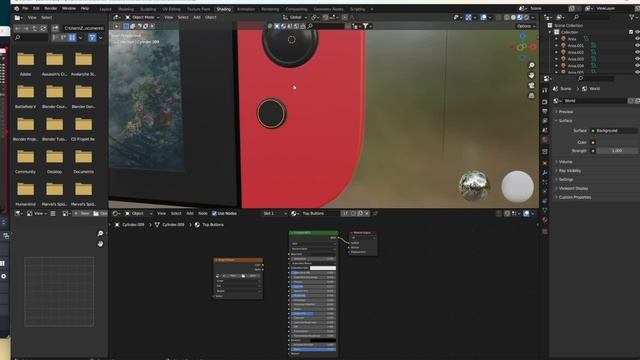Click the file browser path field
This screenshot has height=360, width=640.
84,28
